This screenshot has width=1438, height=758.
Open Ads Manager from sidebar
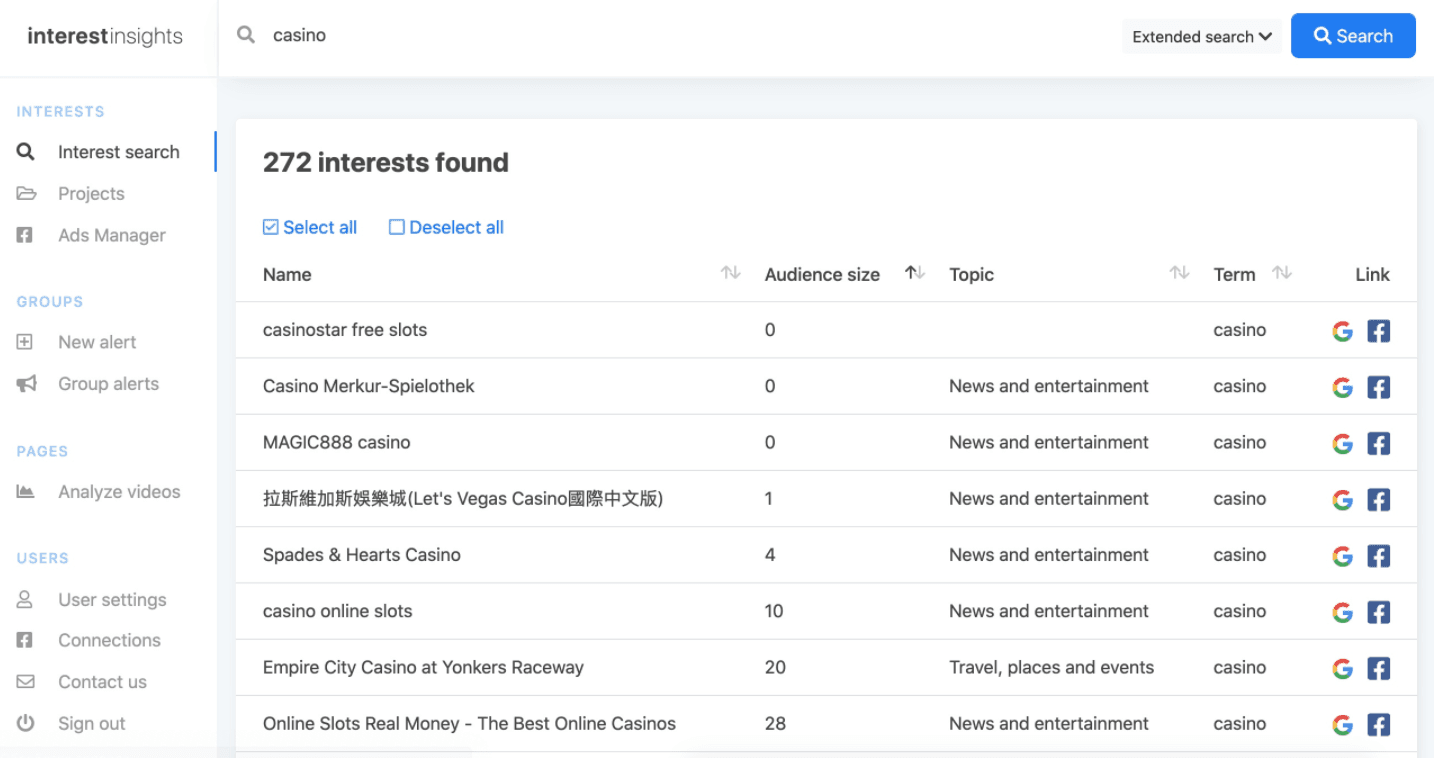click(112, 235)
